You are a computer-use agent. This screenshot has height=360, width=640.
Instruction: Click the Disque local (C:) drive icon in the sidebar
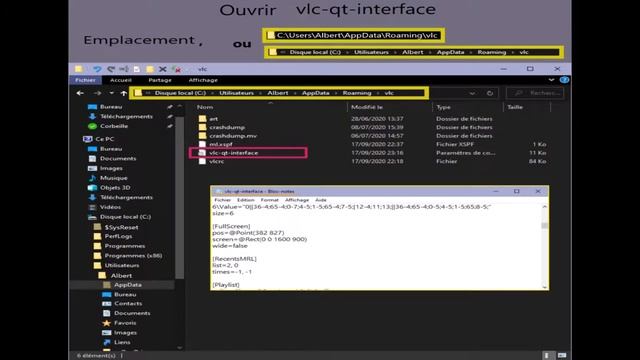(92, 217)
